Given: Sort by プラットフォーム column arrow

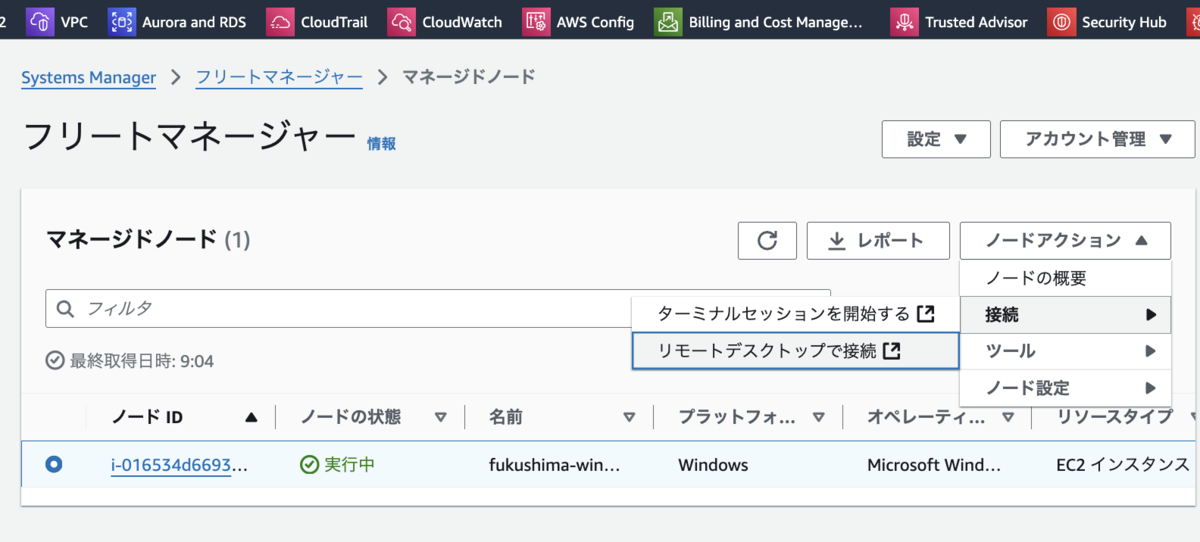Looking at the screenshot, I should coord(818,417).
